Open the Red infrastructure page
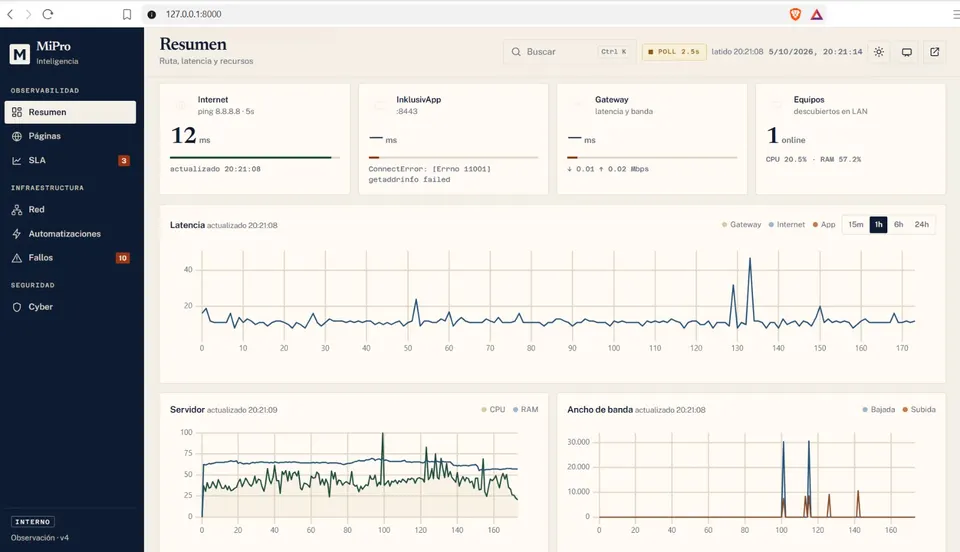 (70, 209)
